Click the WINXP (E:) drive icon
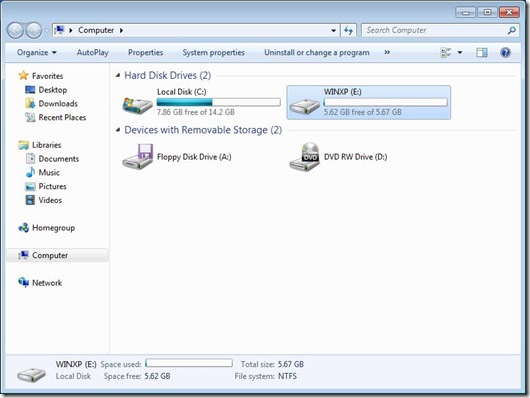The width and height of the screenshot is (530, 398). 304,107
